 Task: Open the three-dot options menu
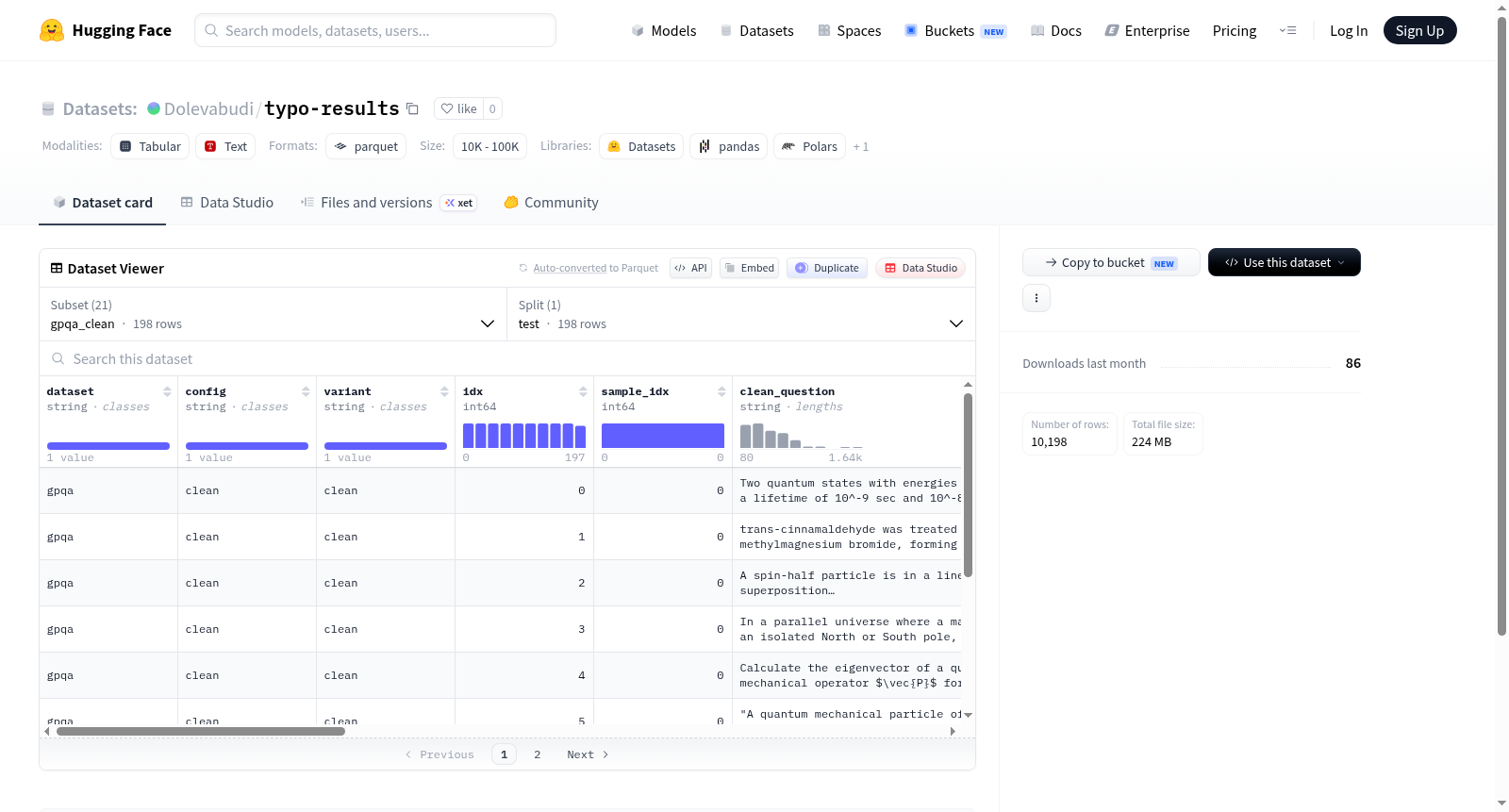click(x=1036, y=298)
